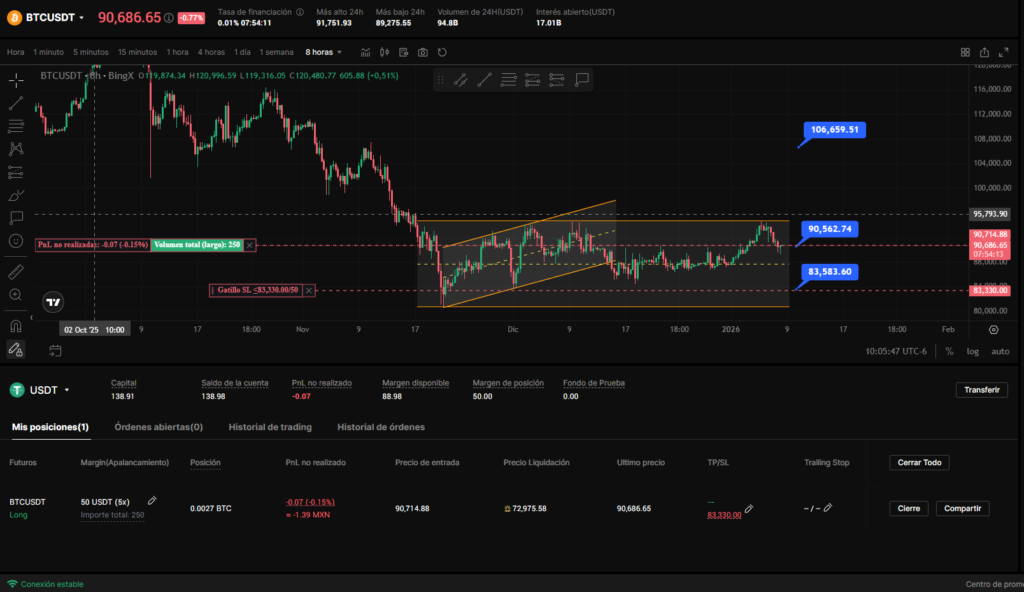Switch to Órdenes abiertas tab
1024x592 pixels.
158,427
